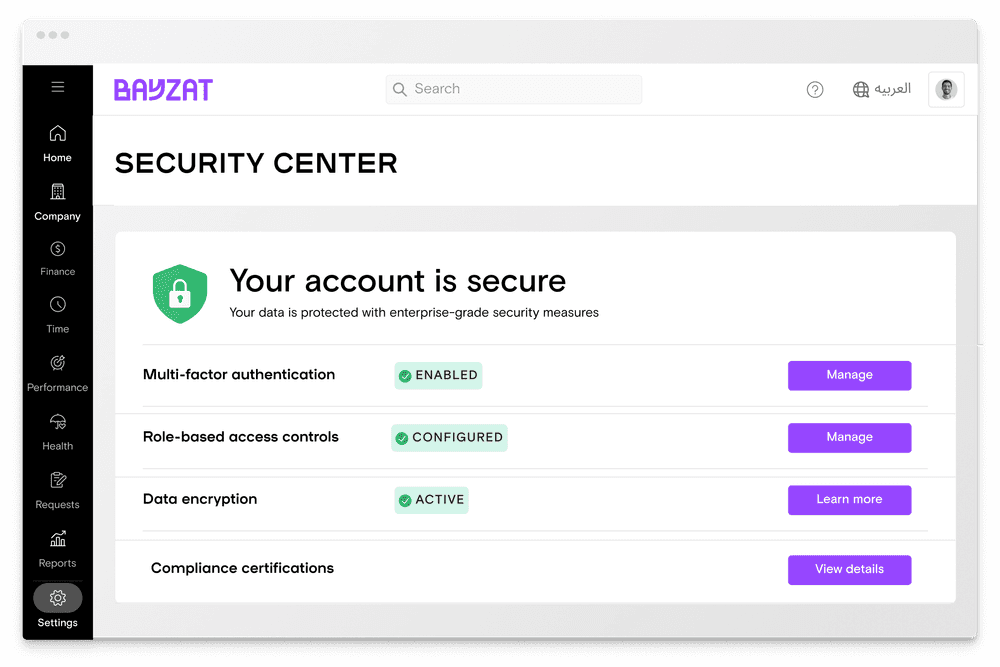Click inside the Search field
Viewport: 1000px width, 667px height.
(x=513, y=89)
